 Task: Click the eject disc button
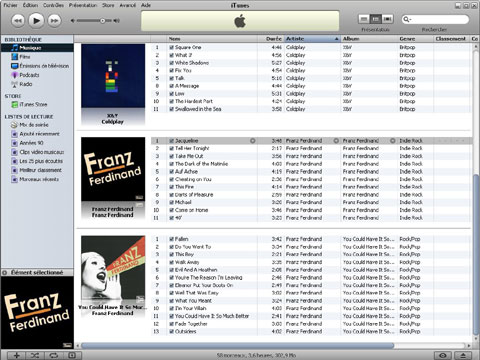(463, 355)
